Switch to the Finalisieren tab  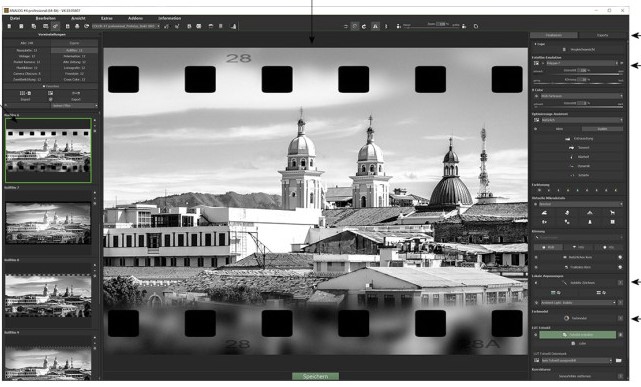click(554, 35)
